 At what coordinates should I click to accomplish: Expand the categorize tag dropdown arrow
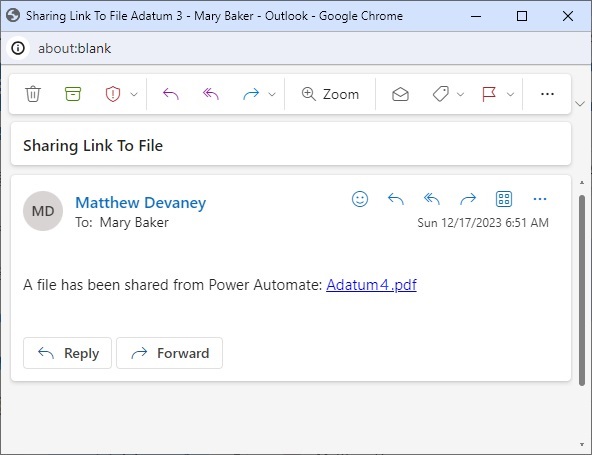point(460,94)
